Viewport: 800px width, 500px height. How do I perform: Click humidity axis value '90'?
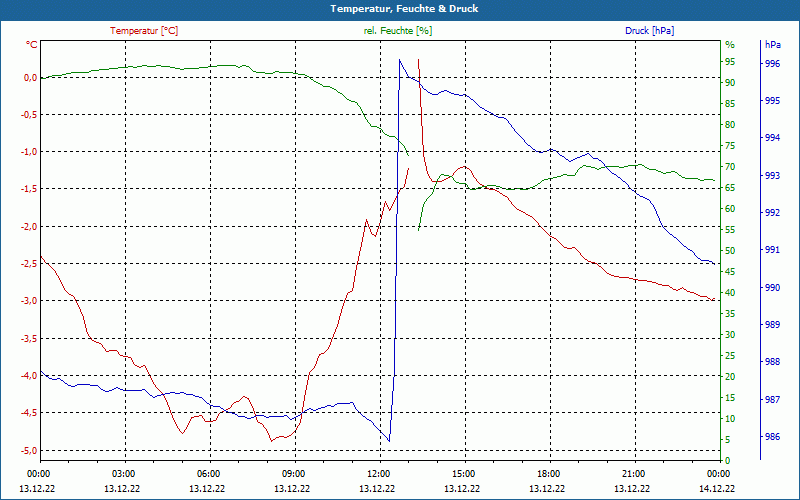(x=730, y=83)
